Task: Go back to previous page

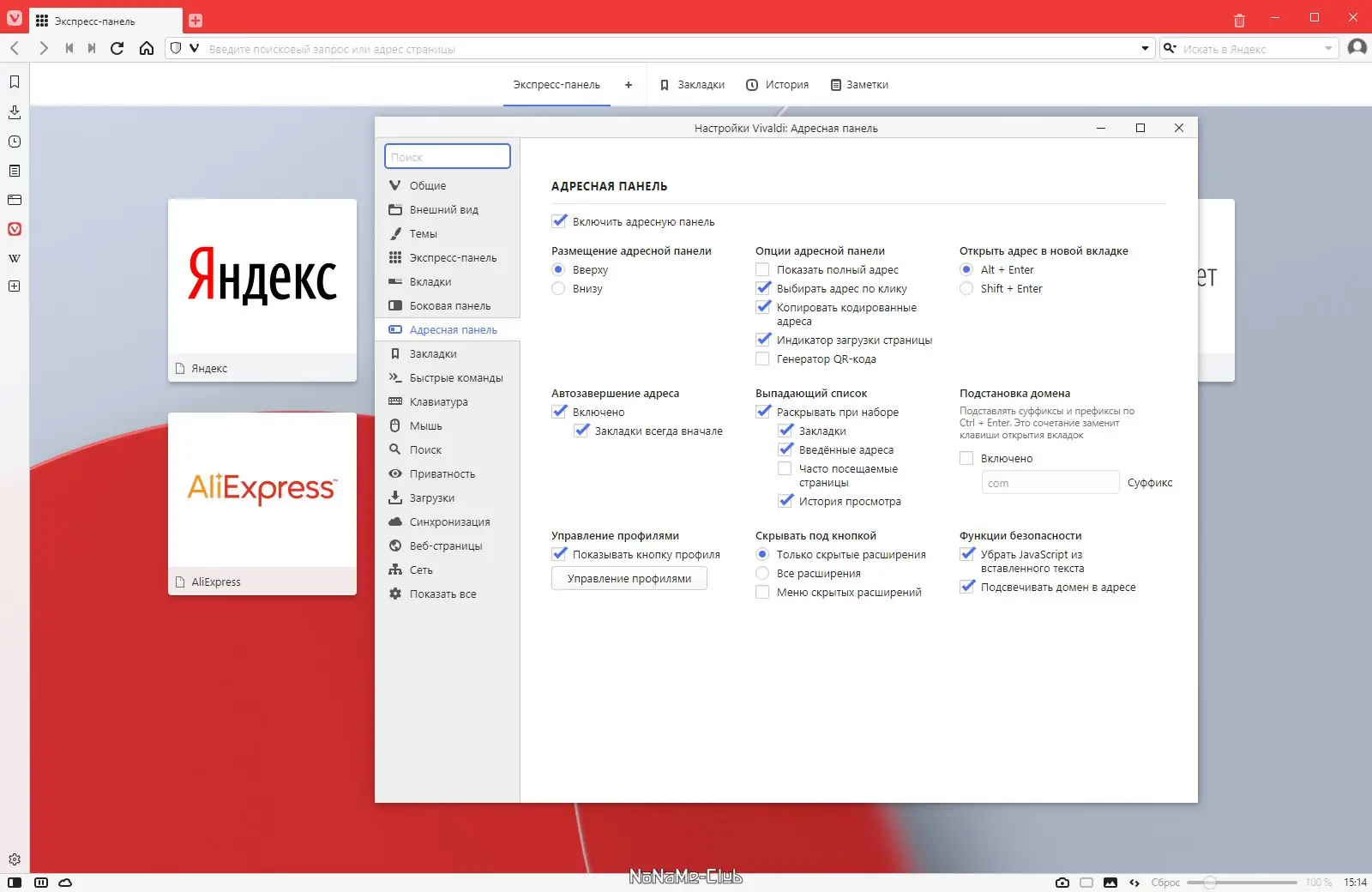Action: tap(15, 48)
